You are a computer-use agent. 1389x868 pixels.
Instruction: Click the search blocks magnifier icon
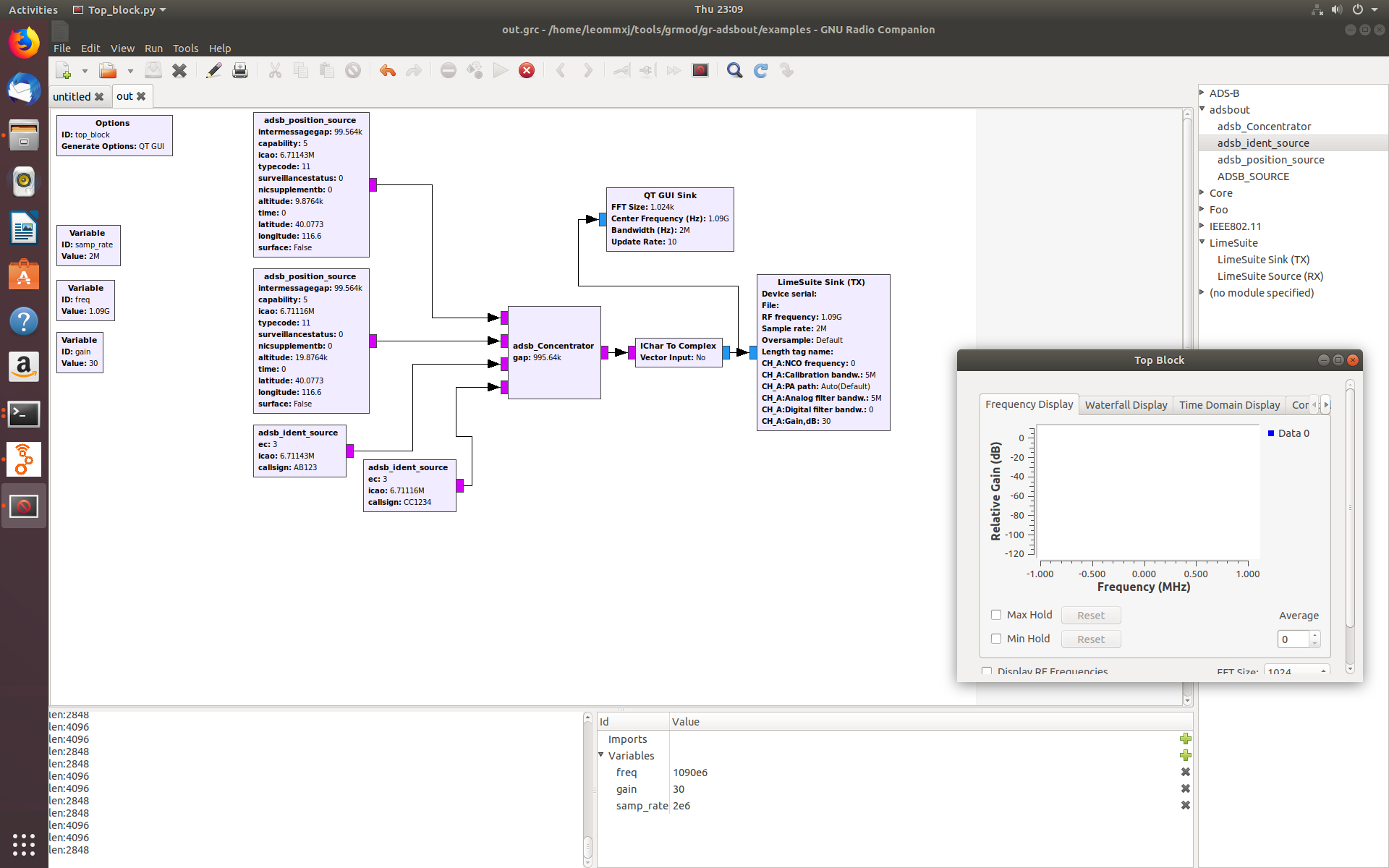734,71
